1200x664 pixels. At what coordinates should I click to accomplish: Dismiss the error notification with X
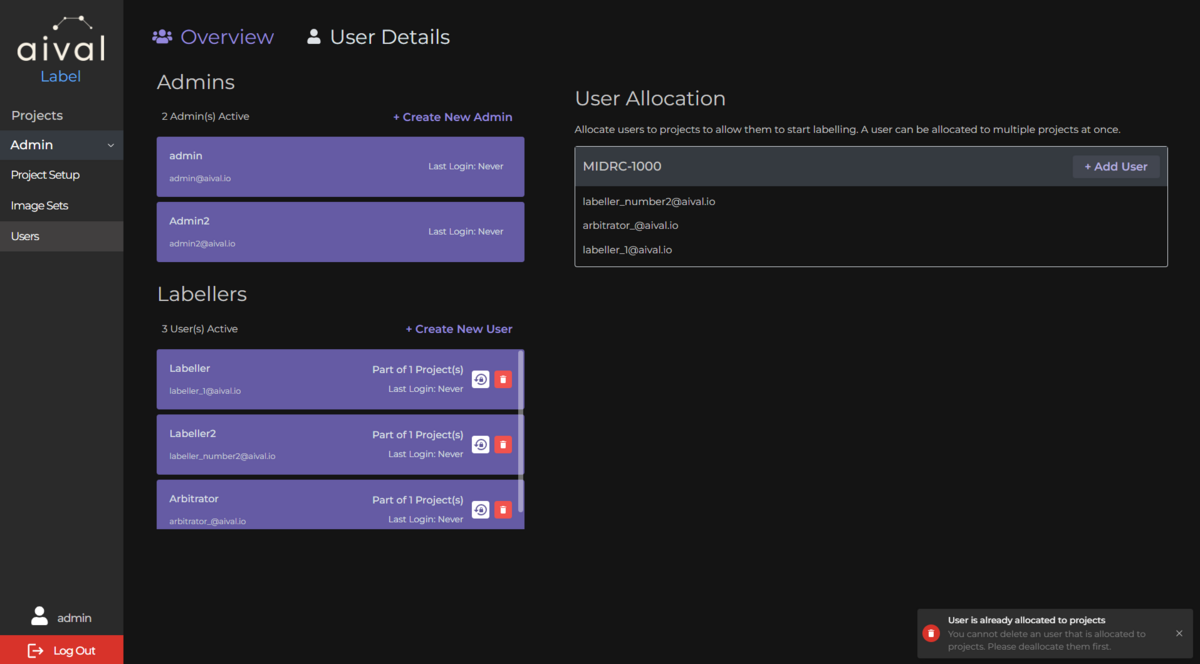coord(1179,633)
